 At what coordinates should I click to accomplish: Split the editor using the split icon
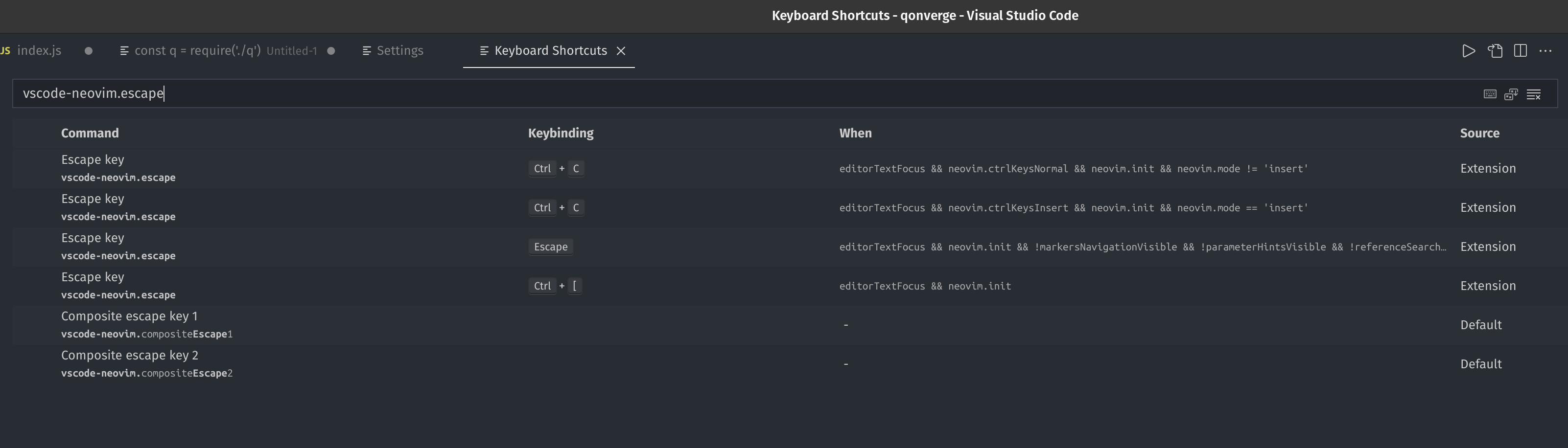point(1521,50)
